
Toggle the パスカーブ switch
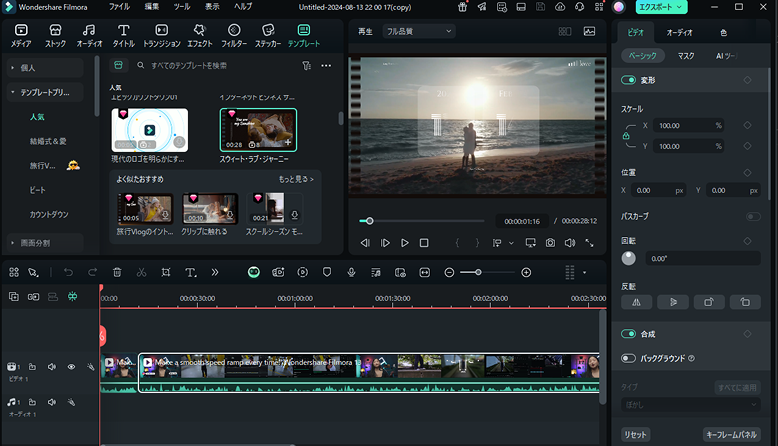753,216
